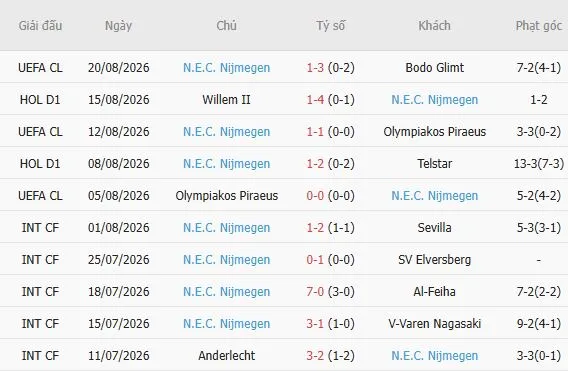Open the 1-2 score against Telstar

click(315, 164)
